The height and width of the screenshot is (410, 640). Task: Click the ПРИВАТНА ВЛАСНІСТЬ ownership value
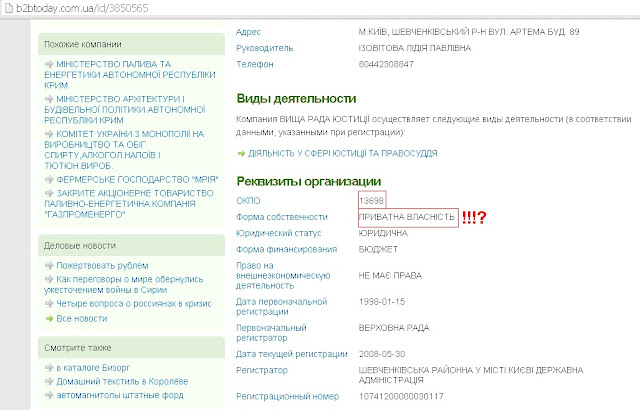click(407, 217)
